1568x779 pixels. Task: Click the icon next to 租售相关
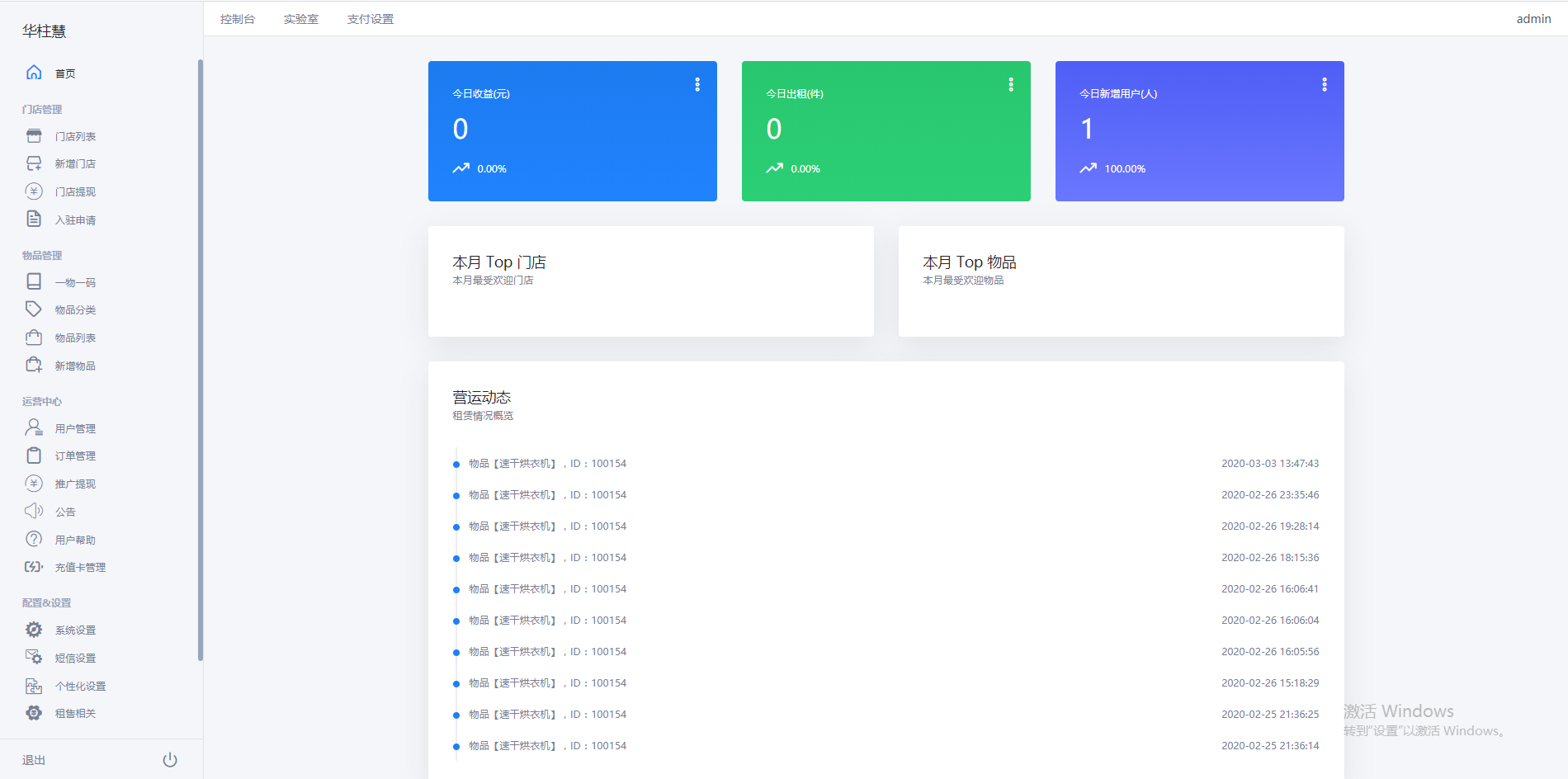pyautogui.click(x=34, y=713)
